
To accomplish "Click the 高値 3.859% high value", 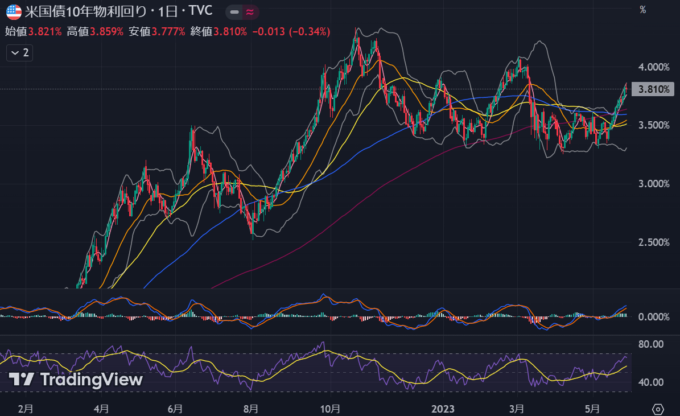I will click(x=96, y=32).
